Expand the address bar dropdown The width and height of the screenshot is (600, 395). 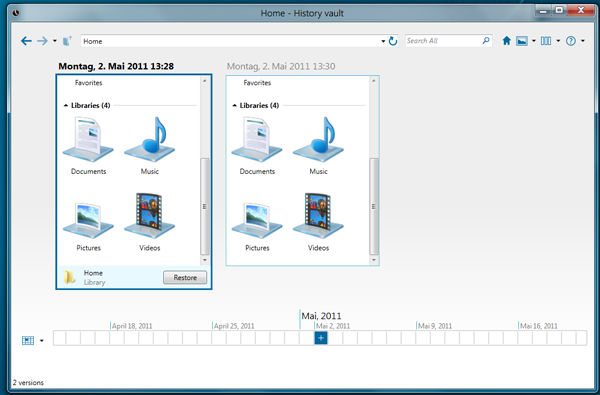383,41
